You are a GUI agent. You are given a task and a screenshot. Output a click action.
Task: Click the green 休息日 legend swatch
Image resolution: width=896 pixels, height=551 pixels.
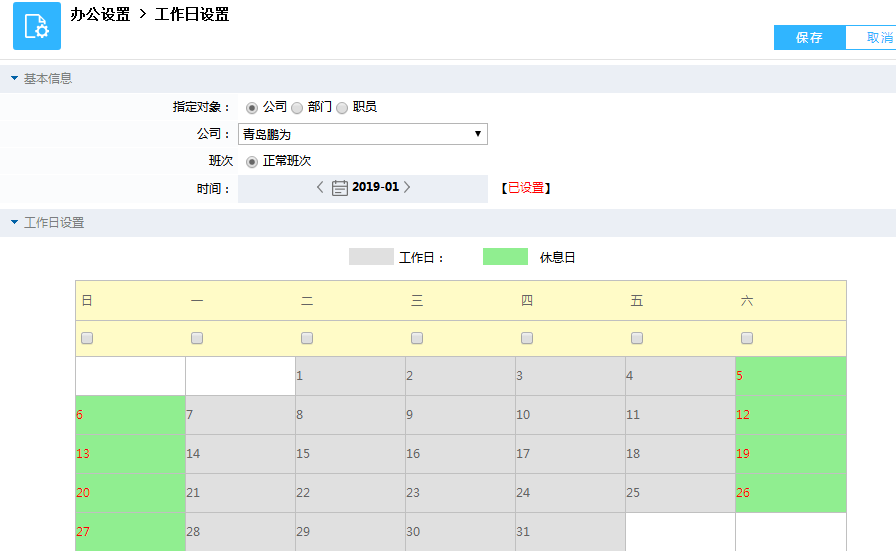click(x=505, y=257)
